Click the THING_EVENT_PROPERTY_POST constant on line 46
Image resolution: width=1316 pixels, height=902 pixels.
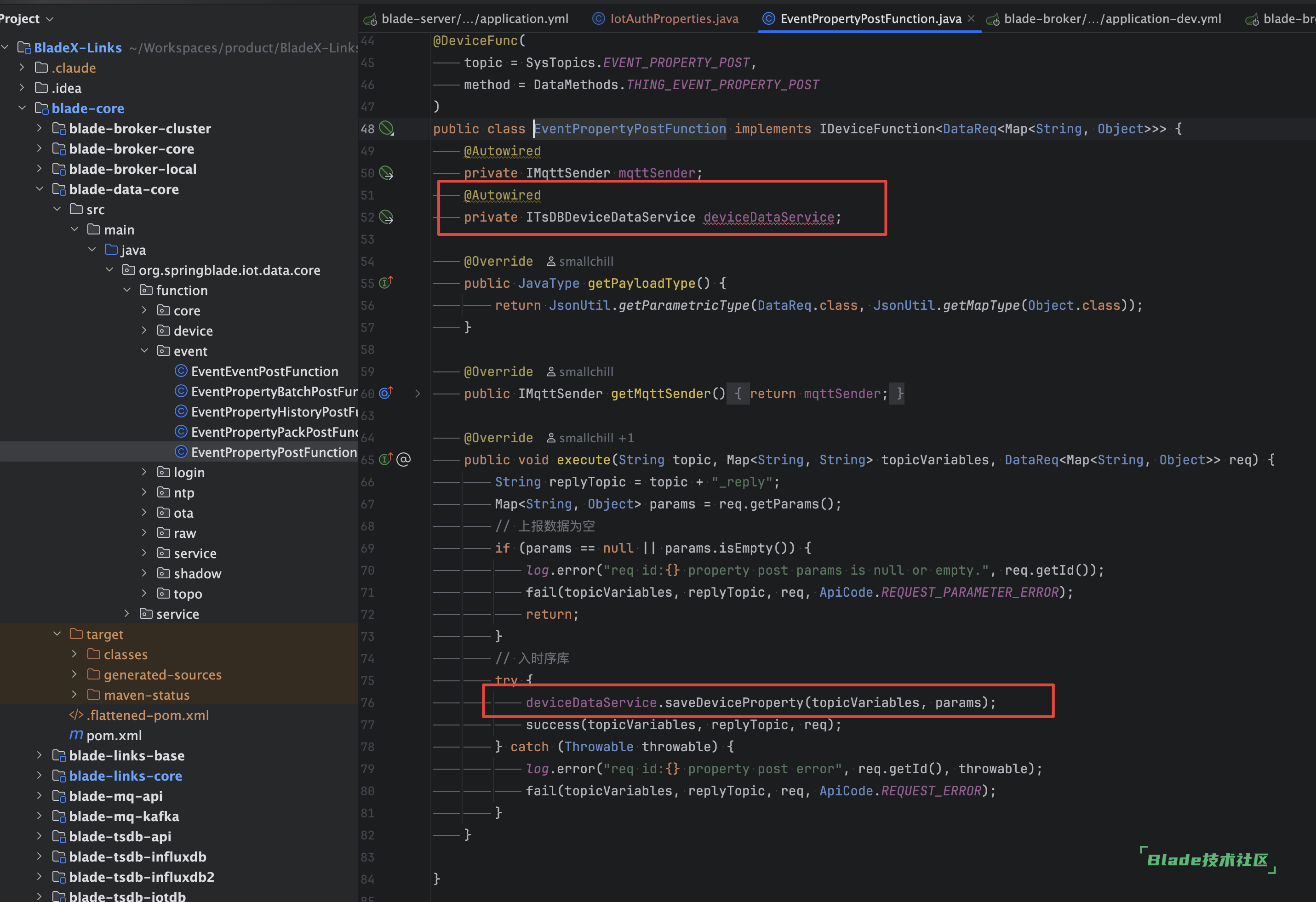tap(722, 85)
